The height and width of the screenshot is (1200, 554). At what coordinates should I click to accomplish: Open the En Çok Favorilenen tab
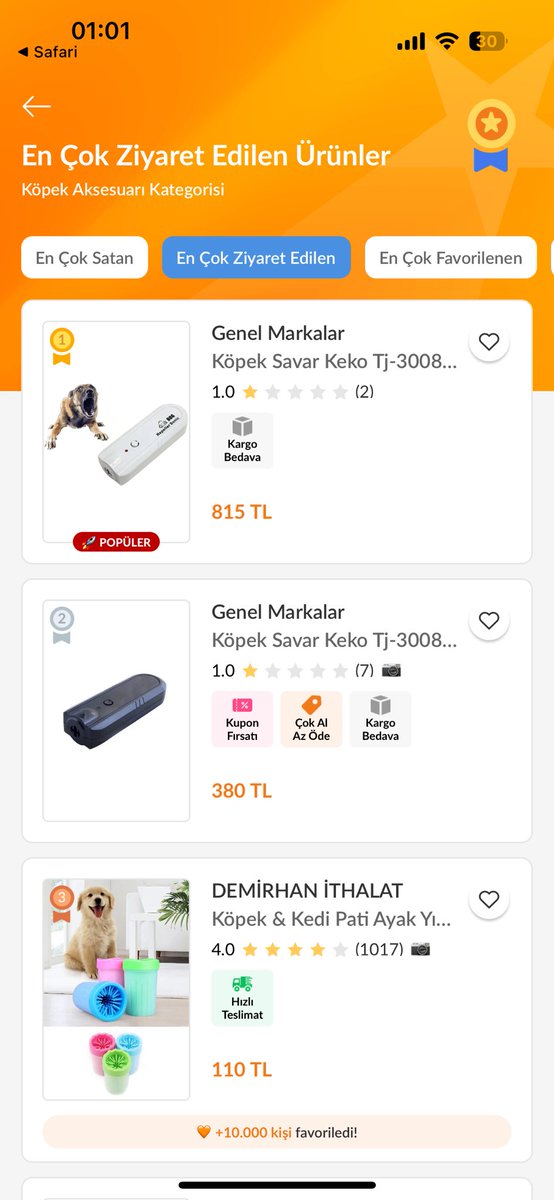(x=451, y=257)
